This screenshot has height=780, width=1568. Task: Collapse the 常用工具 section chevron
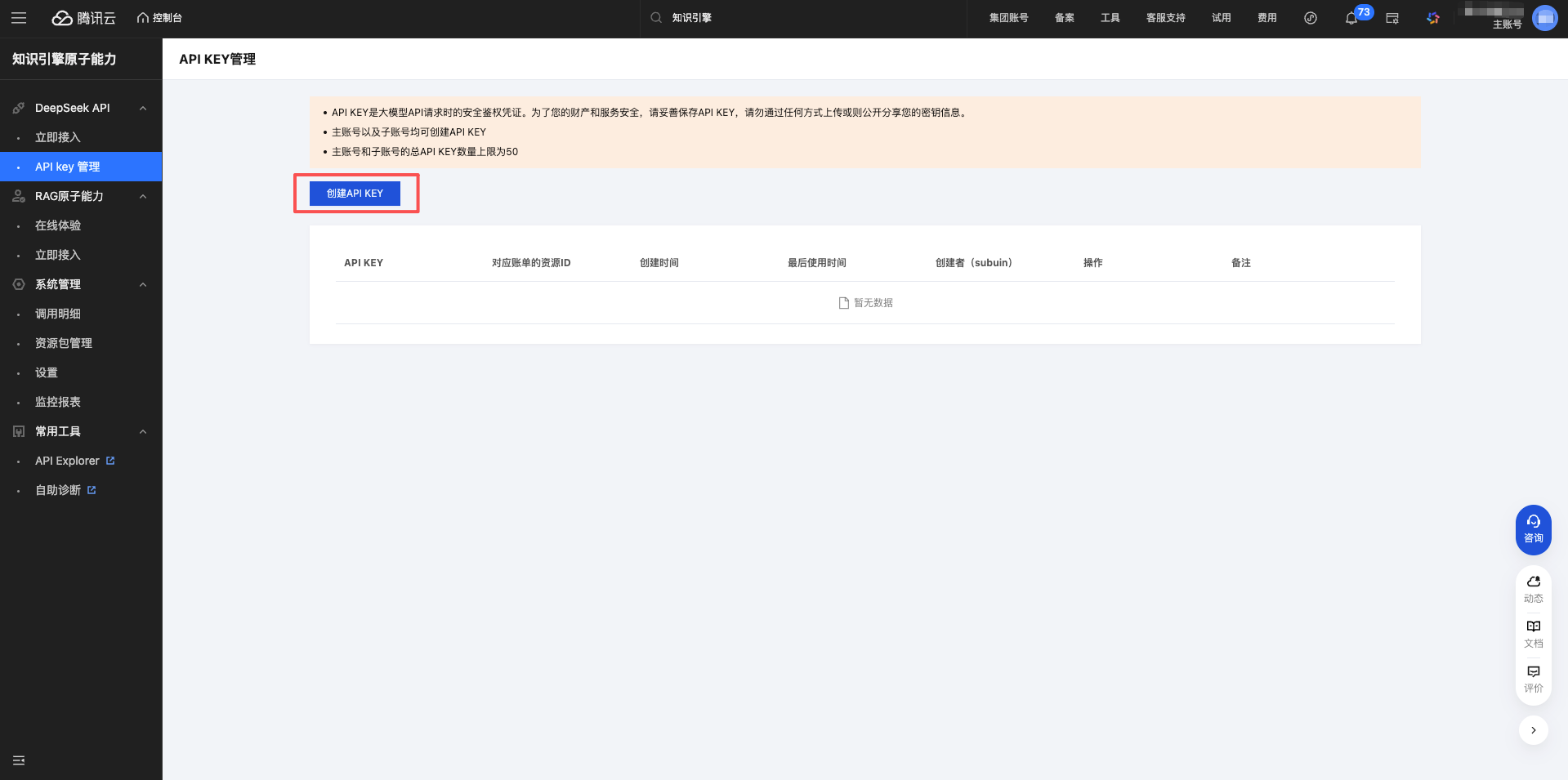pos(144,431)
